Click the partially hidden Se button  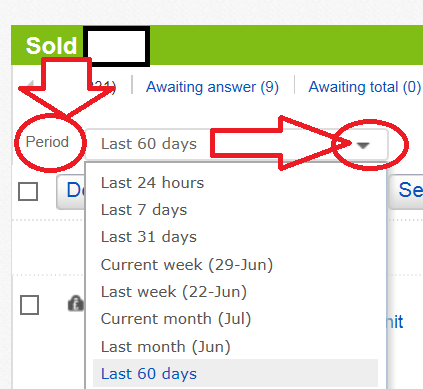click(x=406, y=192)
